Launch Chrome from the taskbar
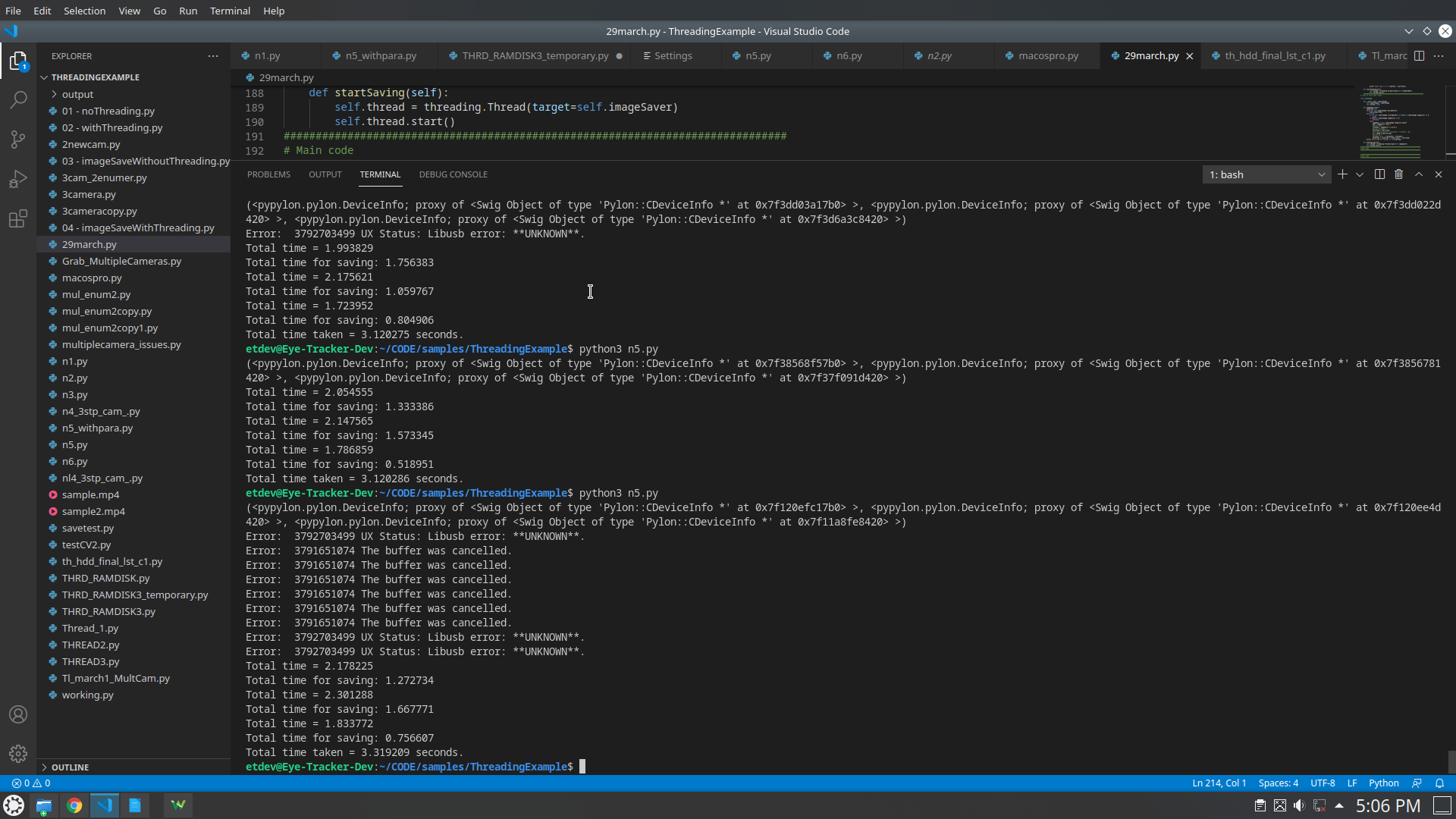 tap(74, 805)
